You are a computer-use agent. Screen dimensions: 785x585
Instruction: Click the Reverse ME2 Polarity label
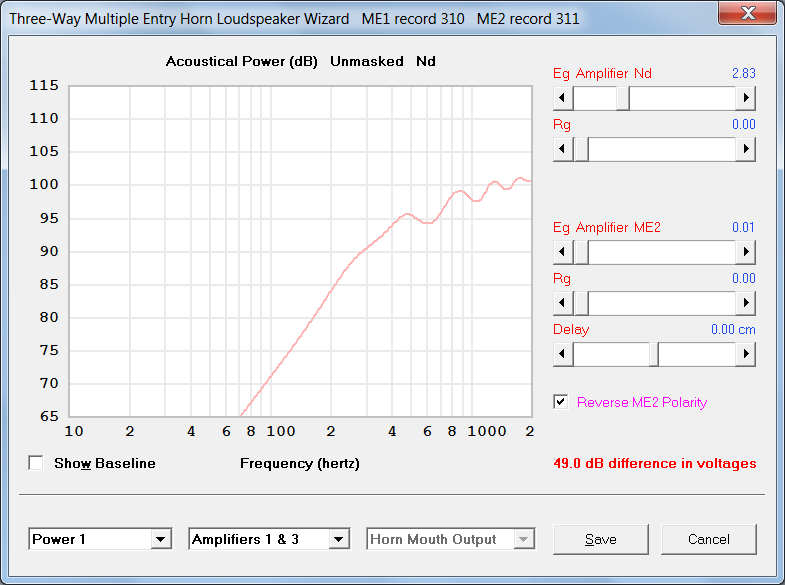[x=642, y=402]
